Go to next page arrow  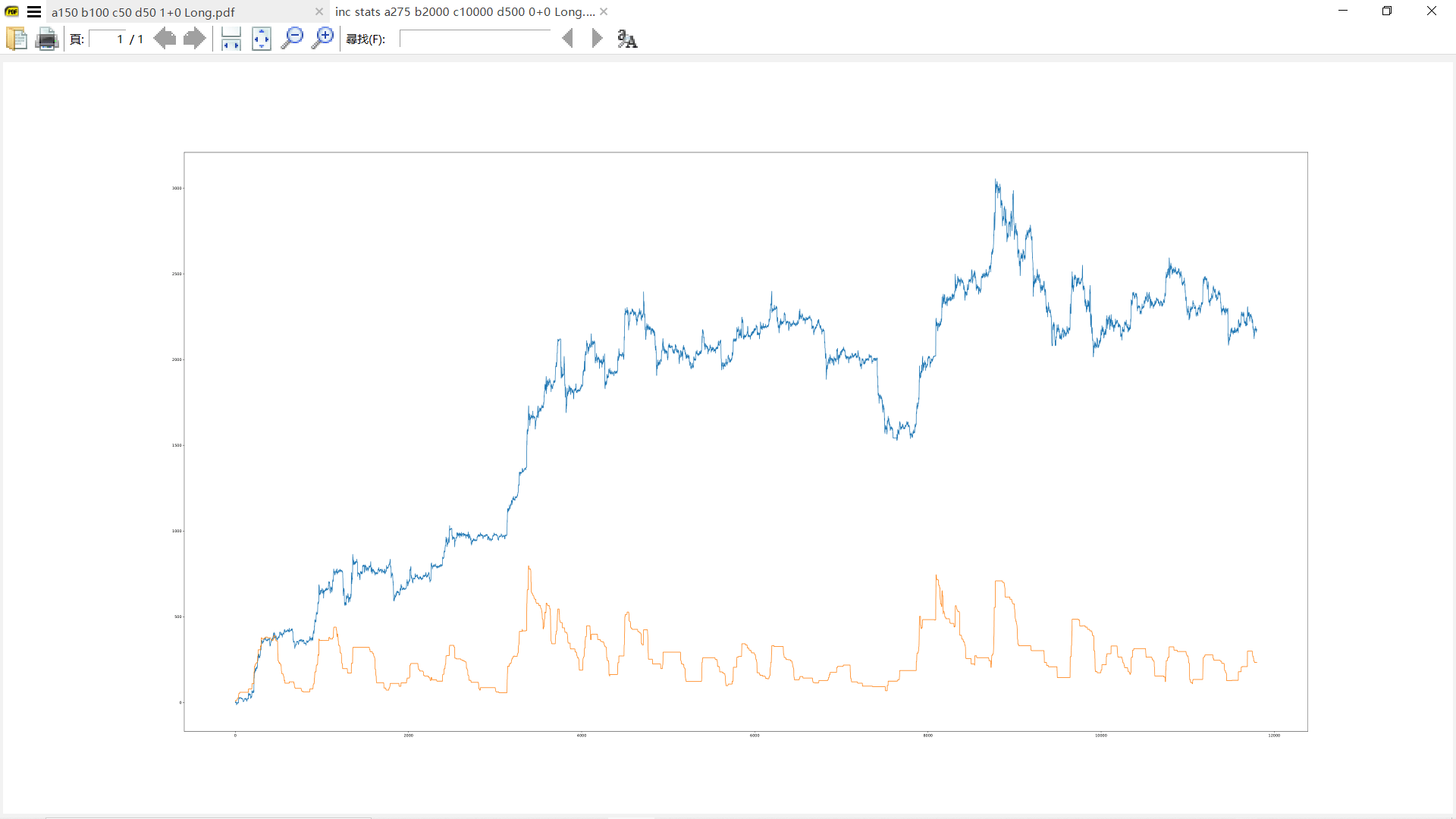tap(194, 39)
